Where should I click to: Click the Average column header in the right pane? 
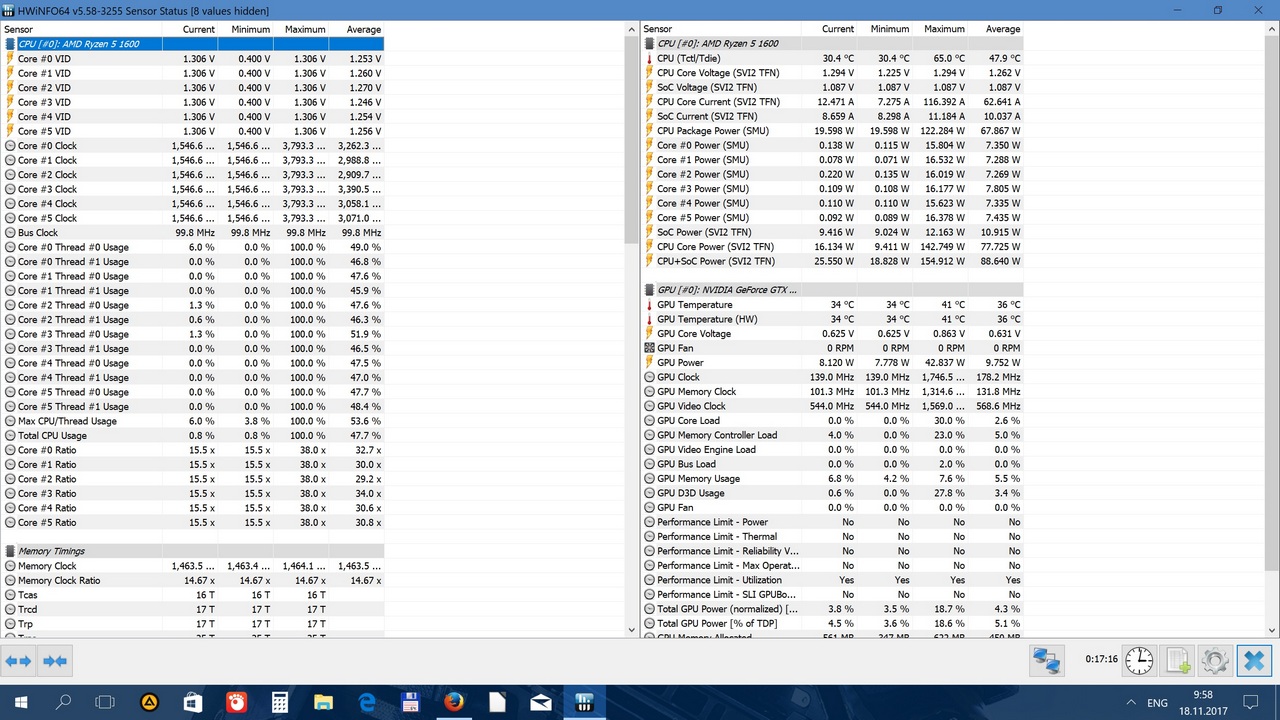(x=996, y=29)
